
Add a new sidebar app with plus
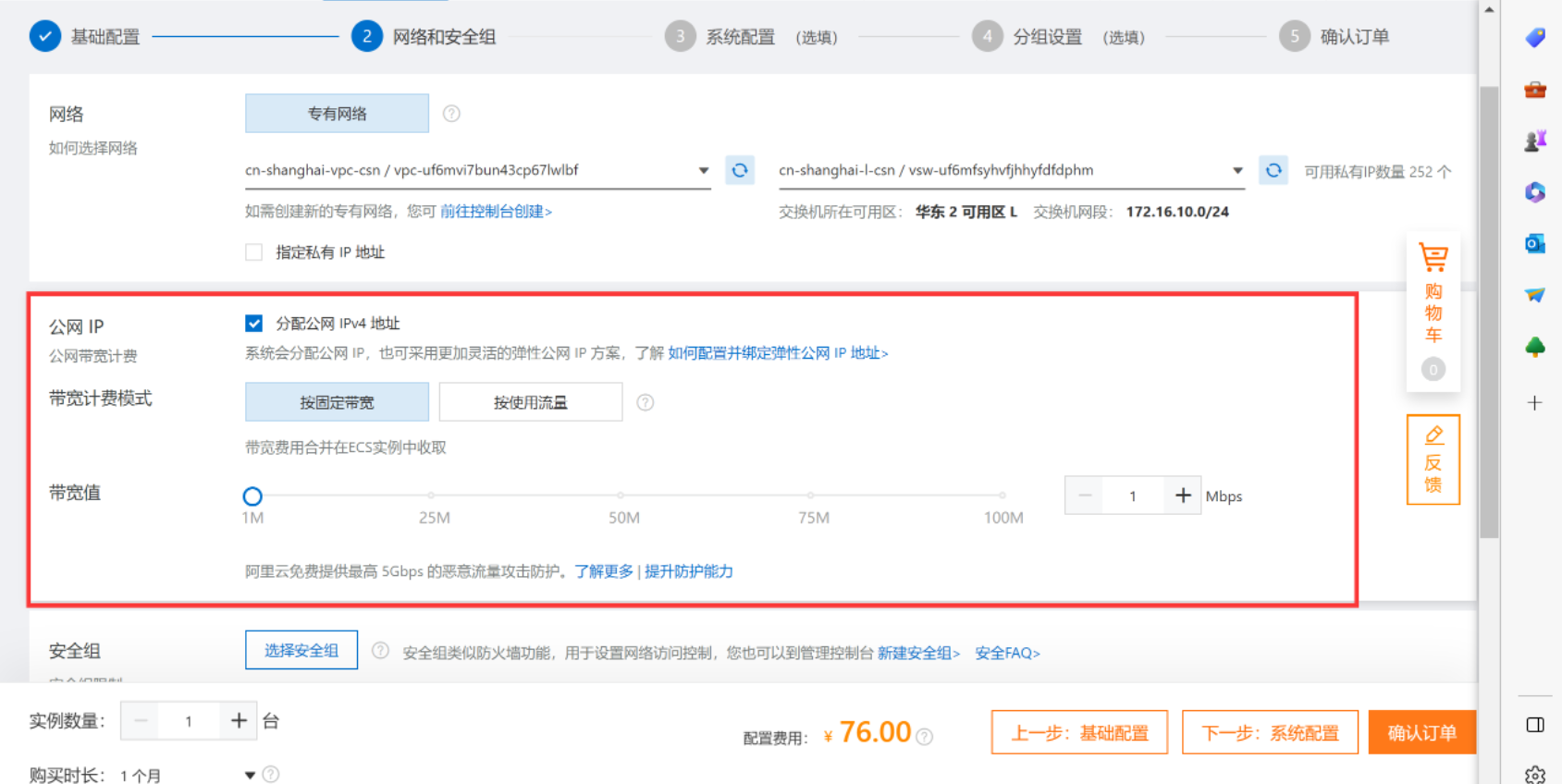click(x=1535, y=403)
